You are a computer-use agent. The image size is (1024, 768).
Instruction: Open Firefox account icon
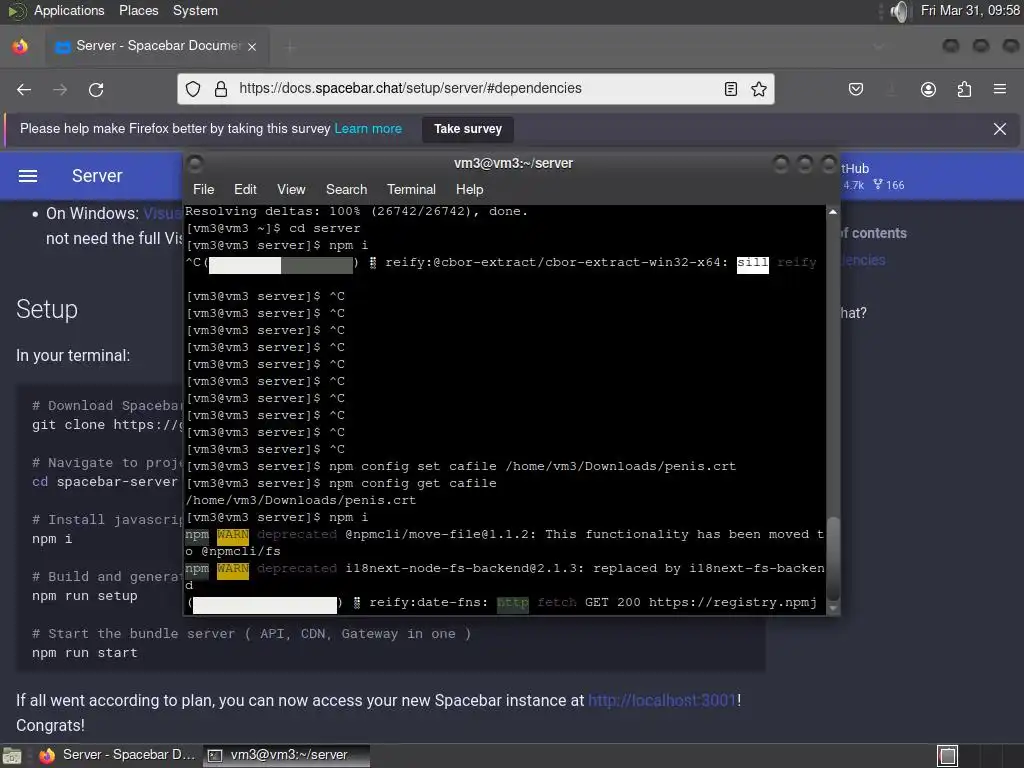(928, 89)
